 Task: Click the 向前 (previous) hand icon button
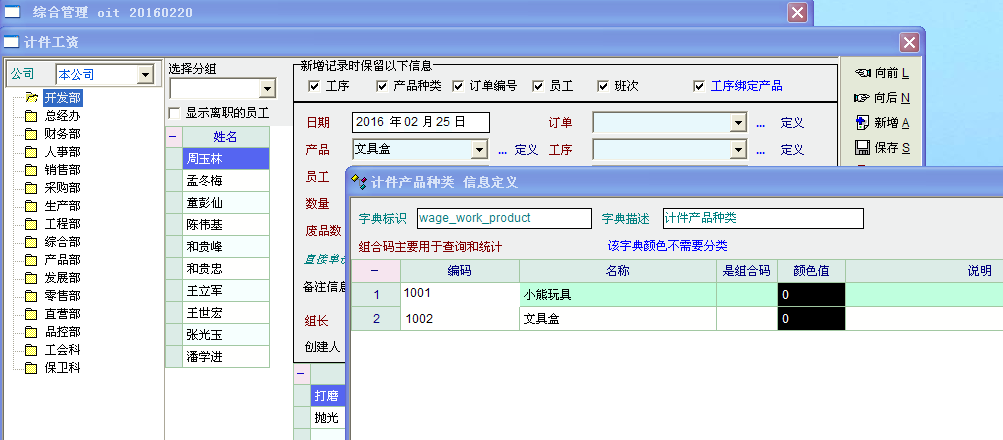[x=861, y=73]
